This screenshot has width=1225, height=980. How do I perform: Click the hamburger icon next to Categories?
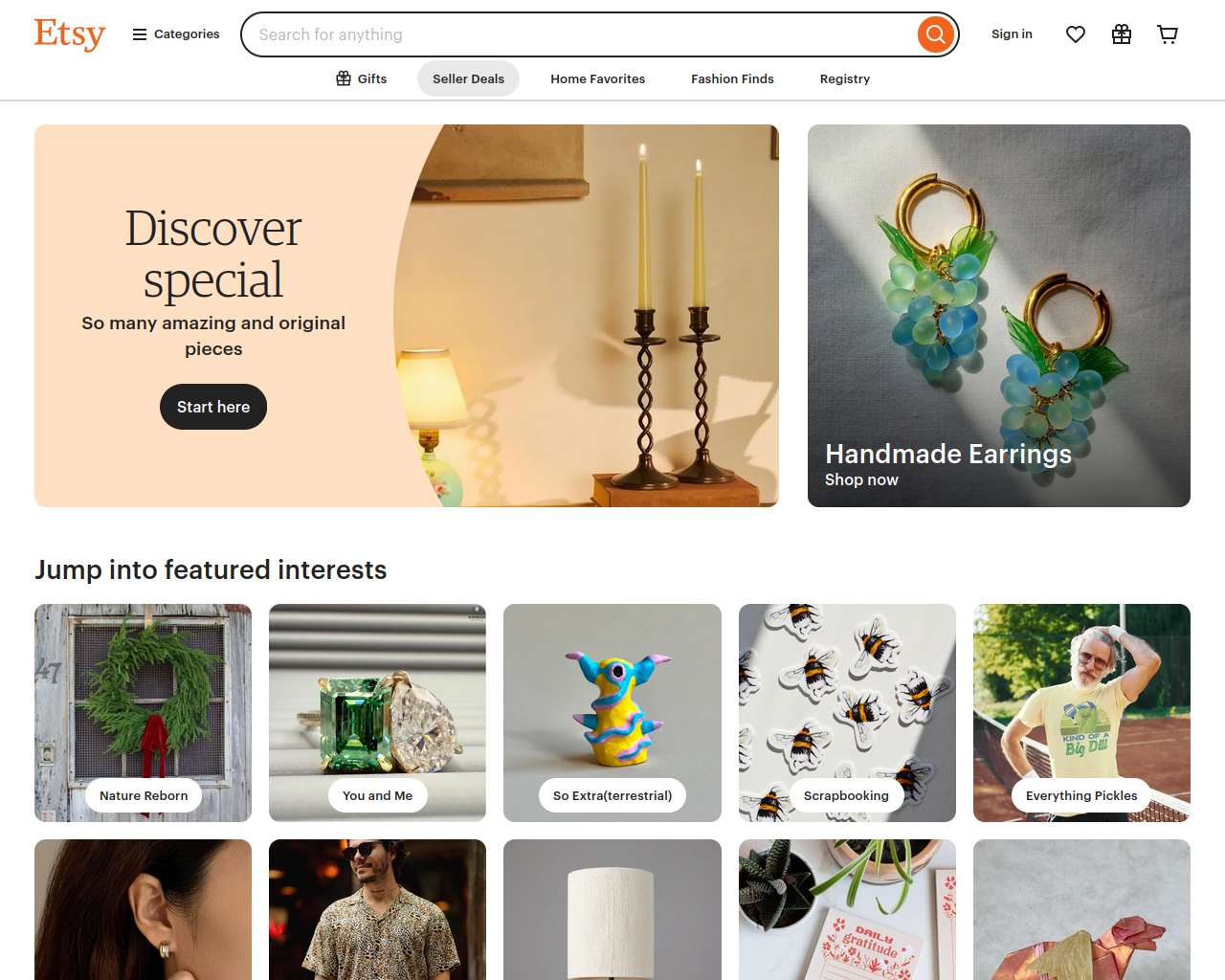click(140, 34)
